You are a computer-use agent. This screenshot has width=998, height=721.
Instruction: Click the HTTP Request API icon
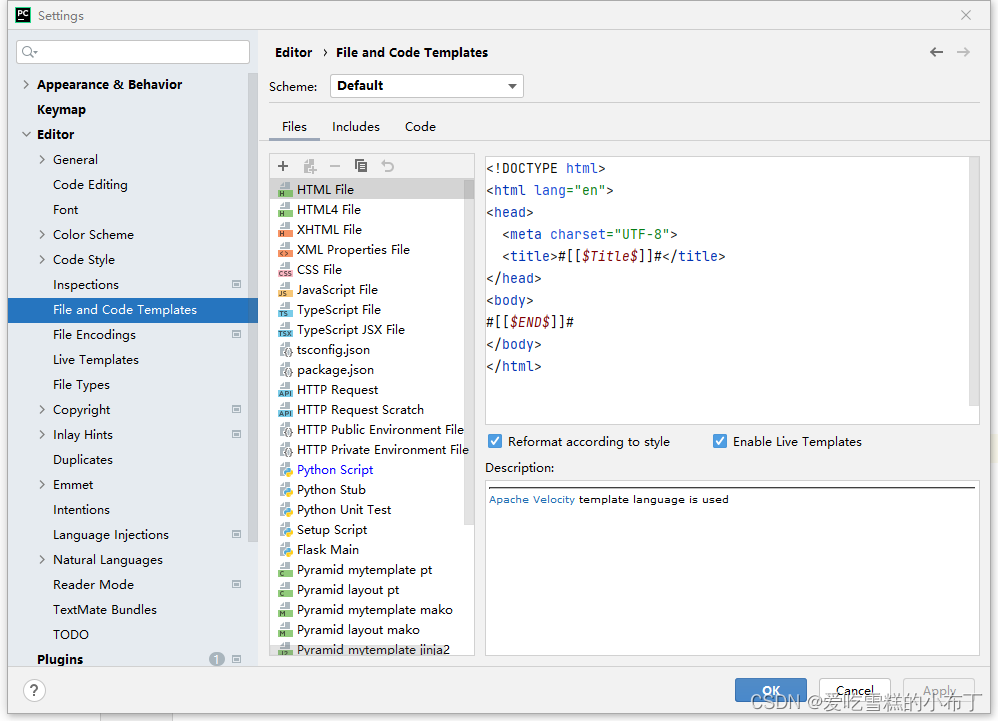click(285, 390)
